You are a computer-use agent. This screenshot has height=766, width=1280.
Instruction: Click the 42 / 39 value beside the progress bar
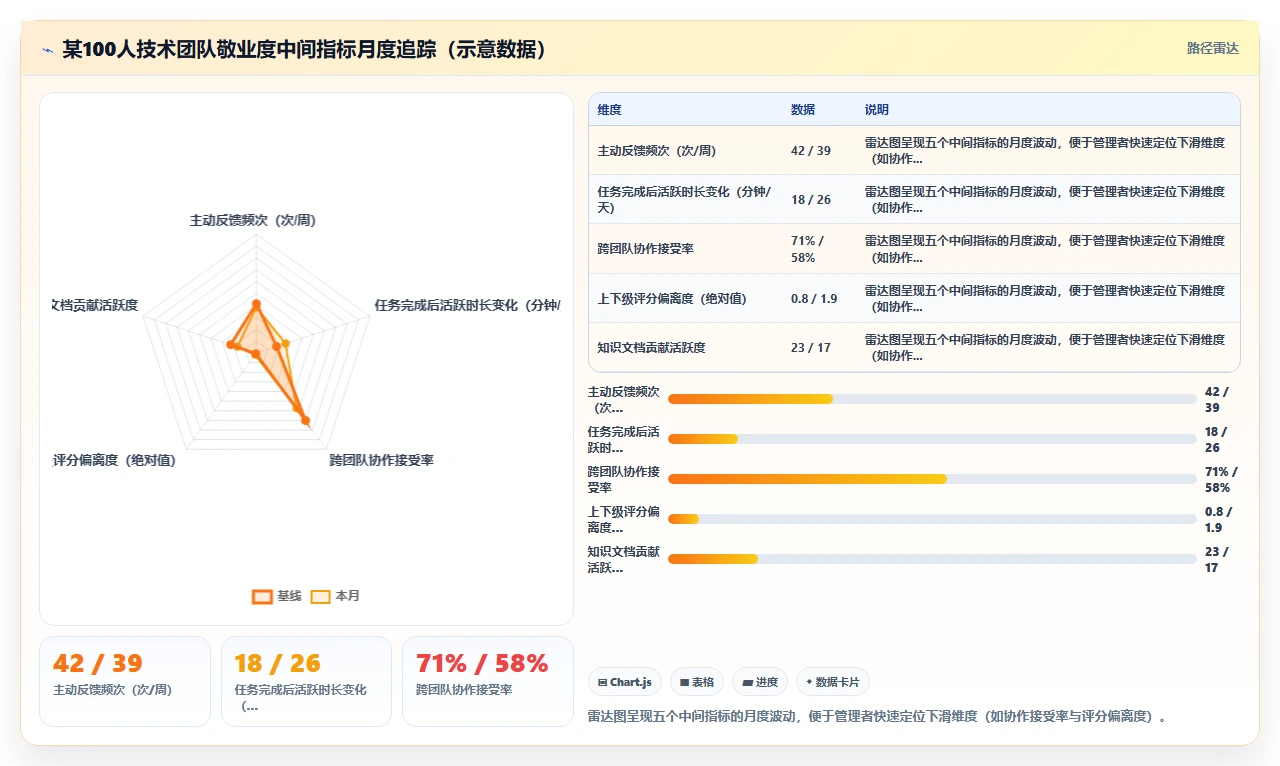[1218, 399]
